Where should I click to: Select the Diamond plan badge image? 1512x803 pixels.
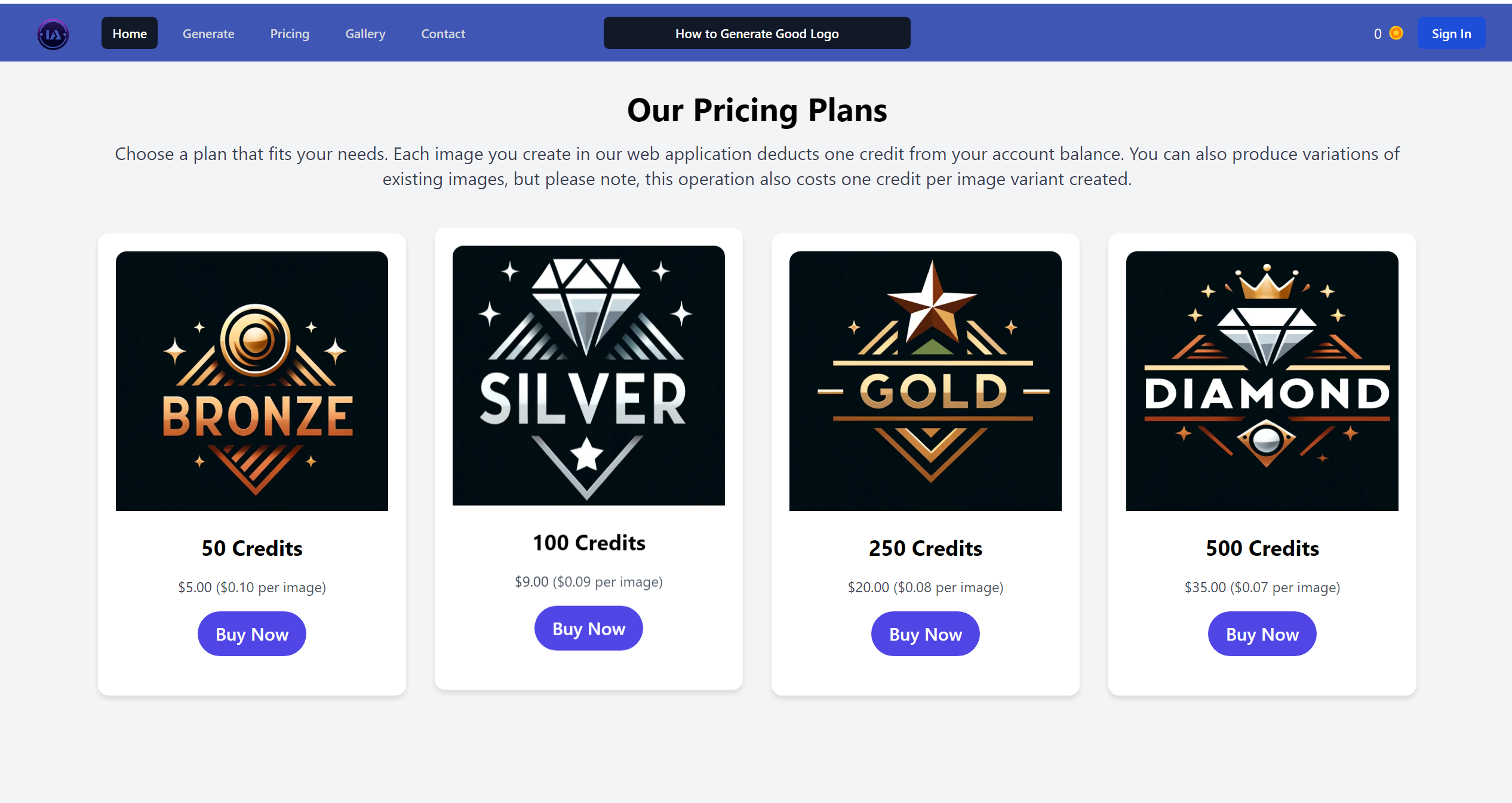coord(1262,381)
